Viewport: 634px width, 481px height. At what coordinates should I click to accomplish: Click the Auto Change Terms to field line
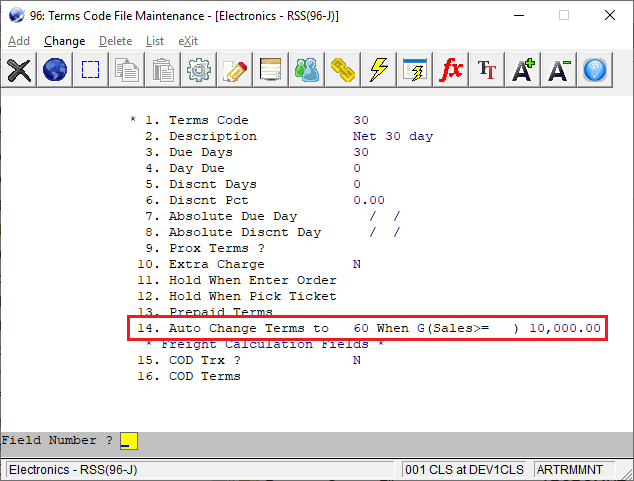tap(368, 328)
